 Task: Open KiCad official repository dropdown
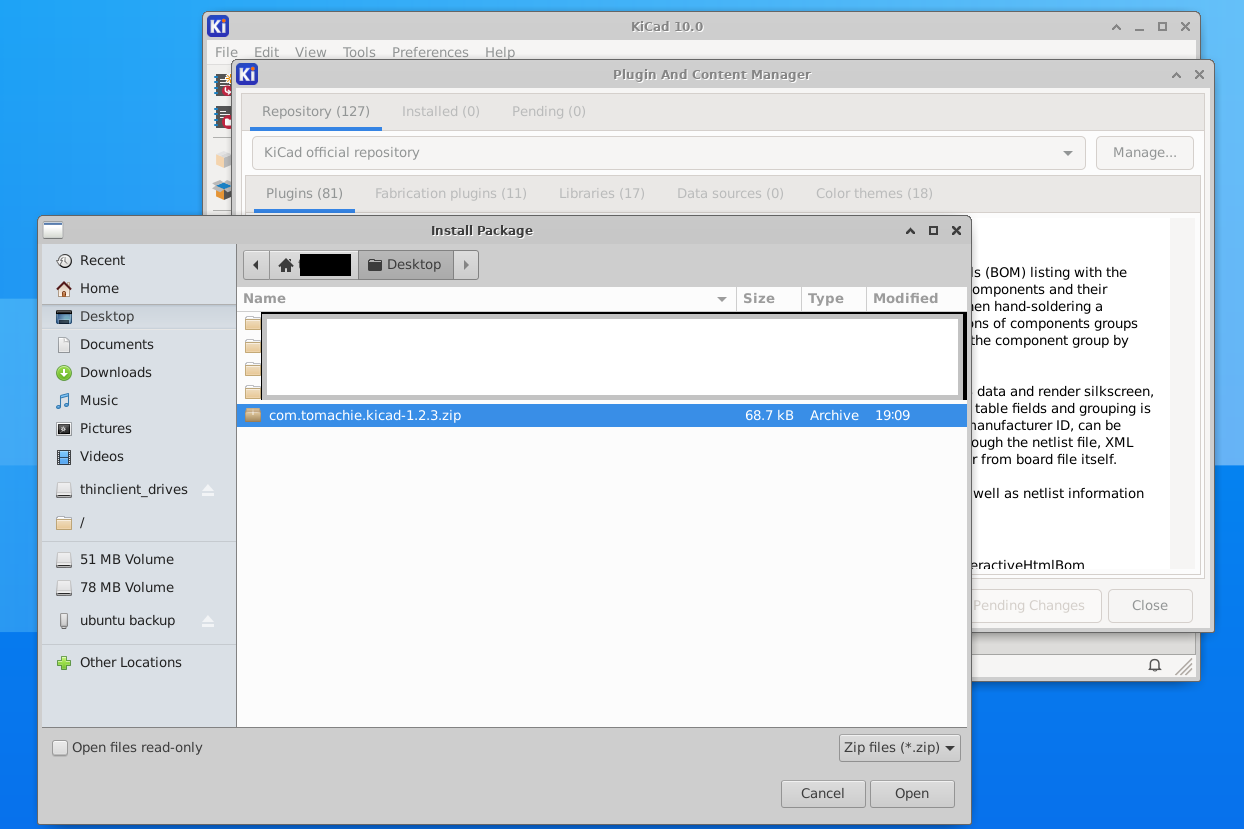(669, 153)
